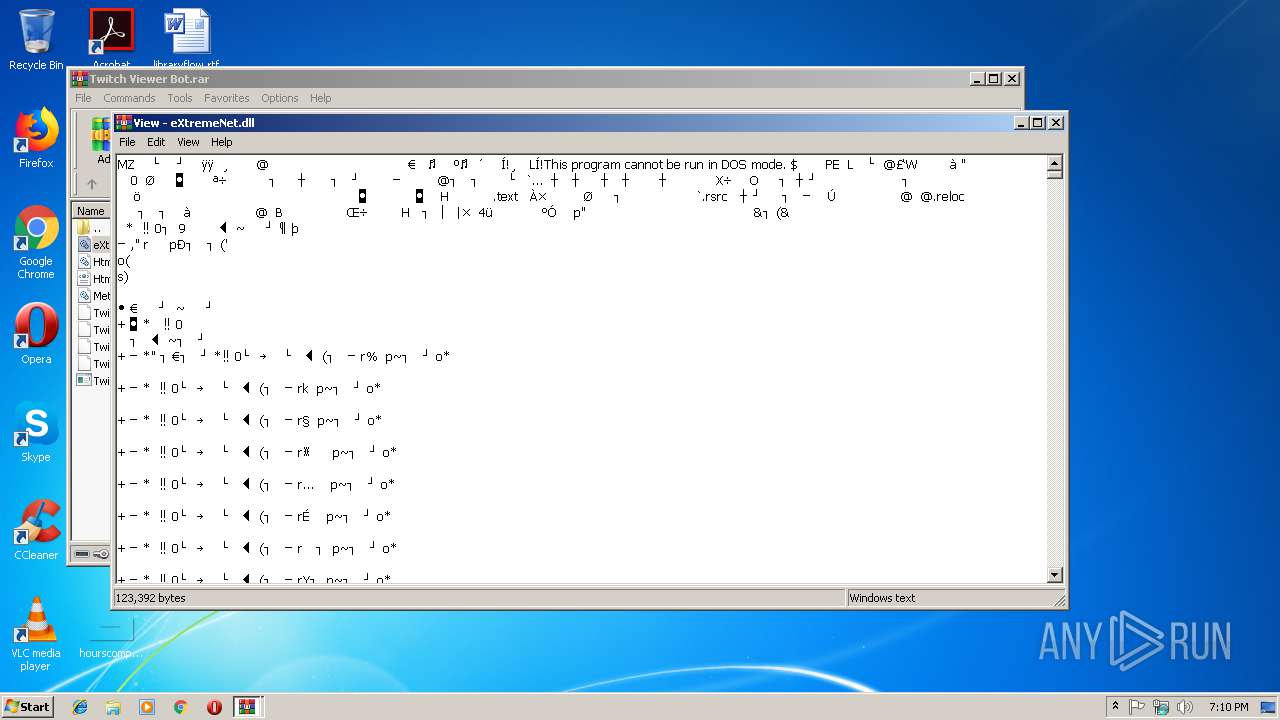
Task: Open the File menu in the View window
Action: [127, 142]
